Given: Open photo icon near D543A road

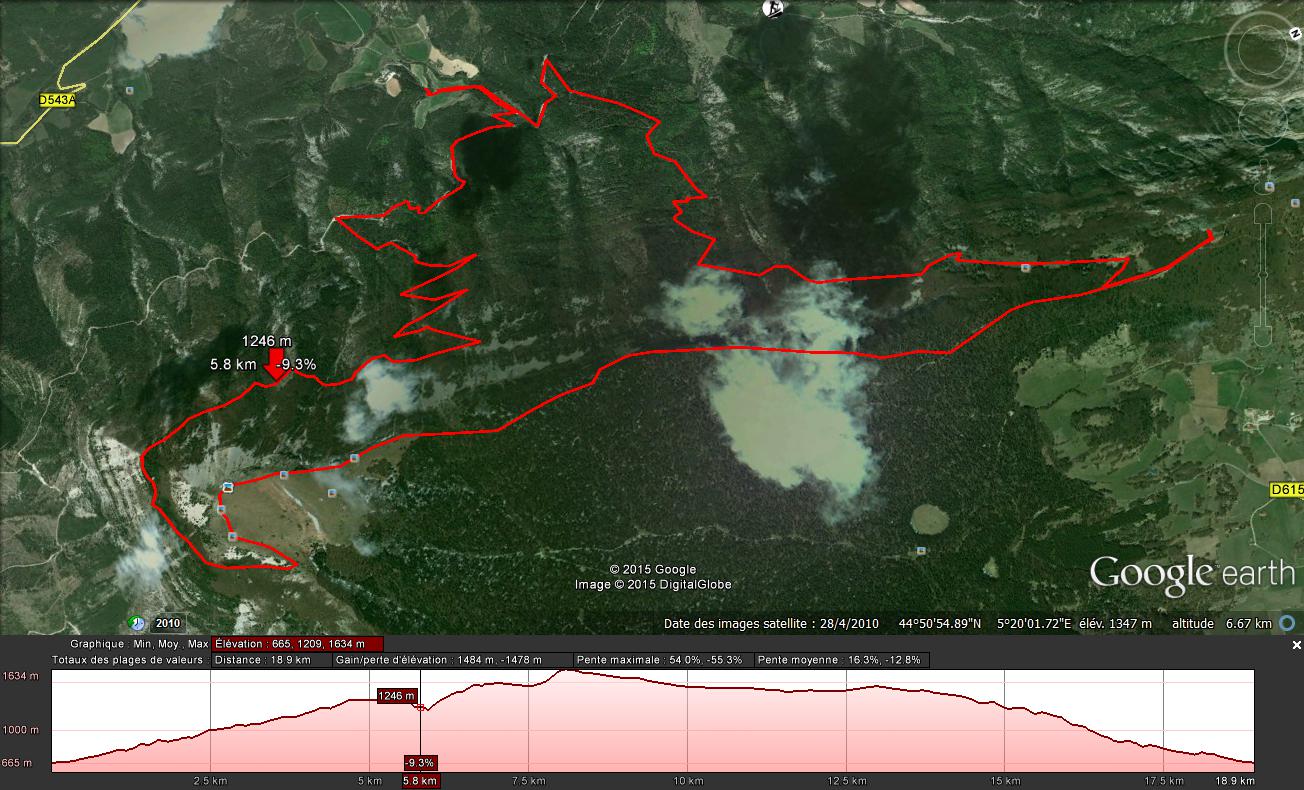Looking at the screenshot, I should coord(131,90).
